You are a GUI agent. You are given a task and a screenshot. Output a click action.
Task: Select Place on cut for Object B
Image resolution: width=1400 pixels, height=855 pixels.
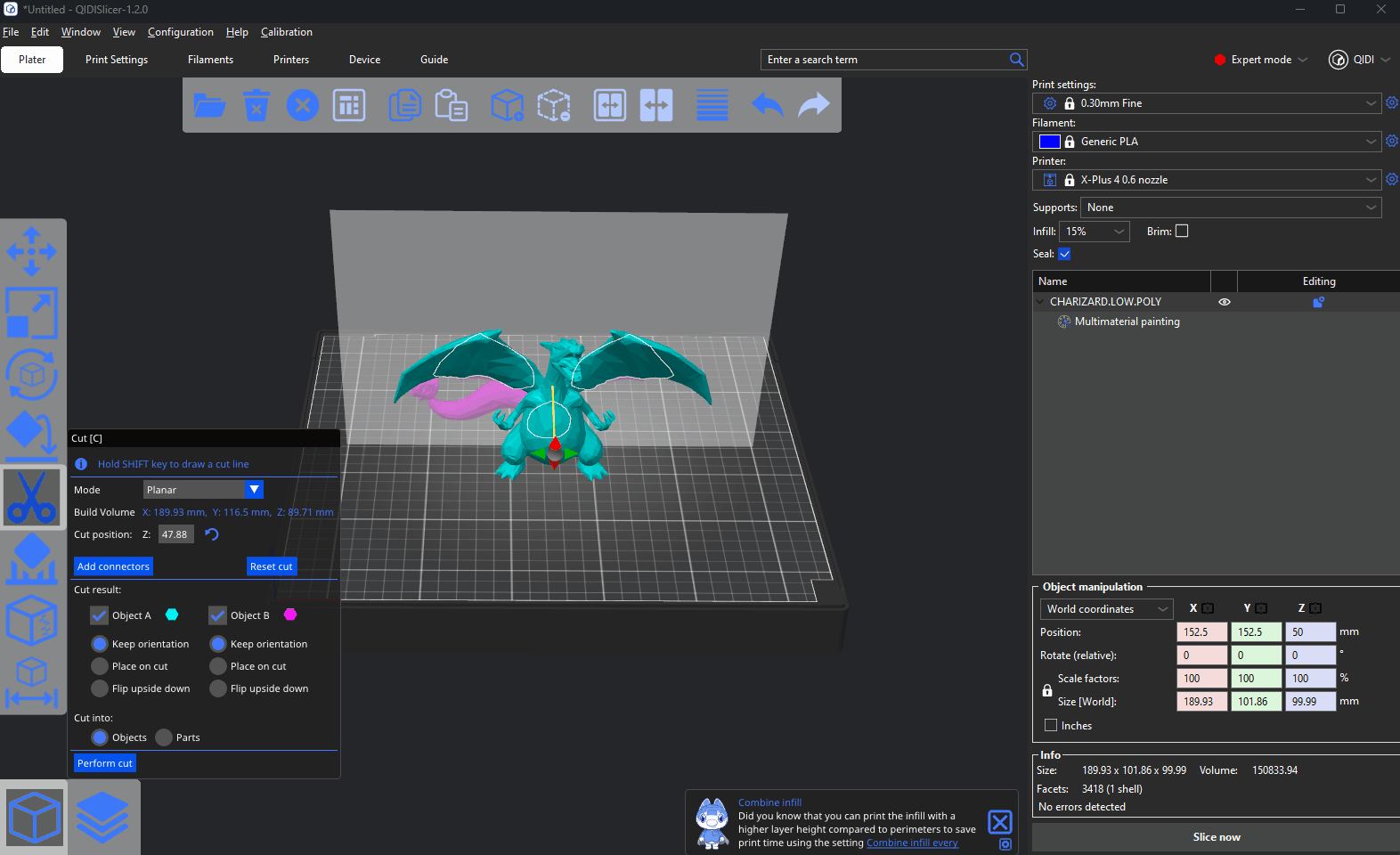218,666
